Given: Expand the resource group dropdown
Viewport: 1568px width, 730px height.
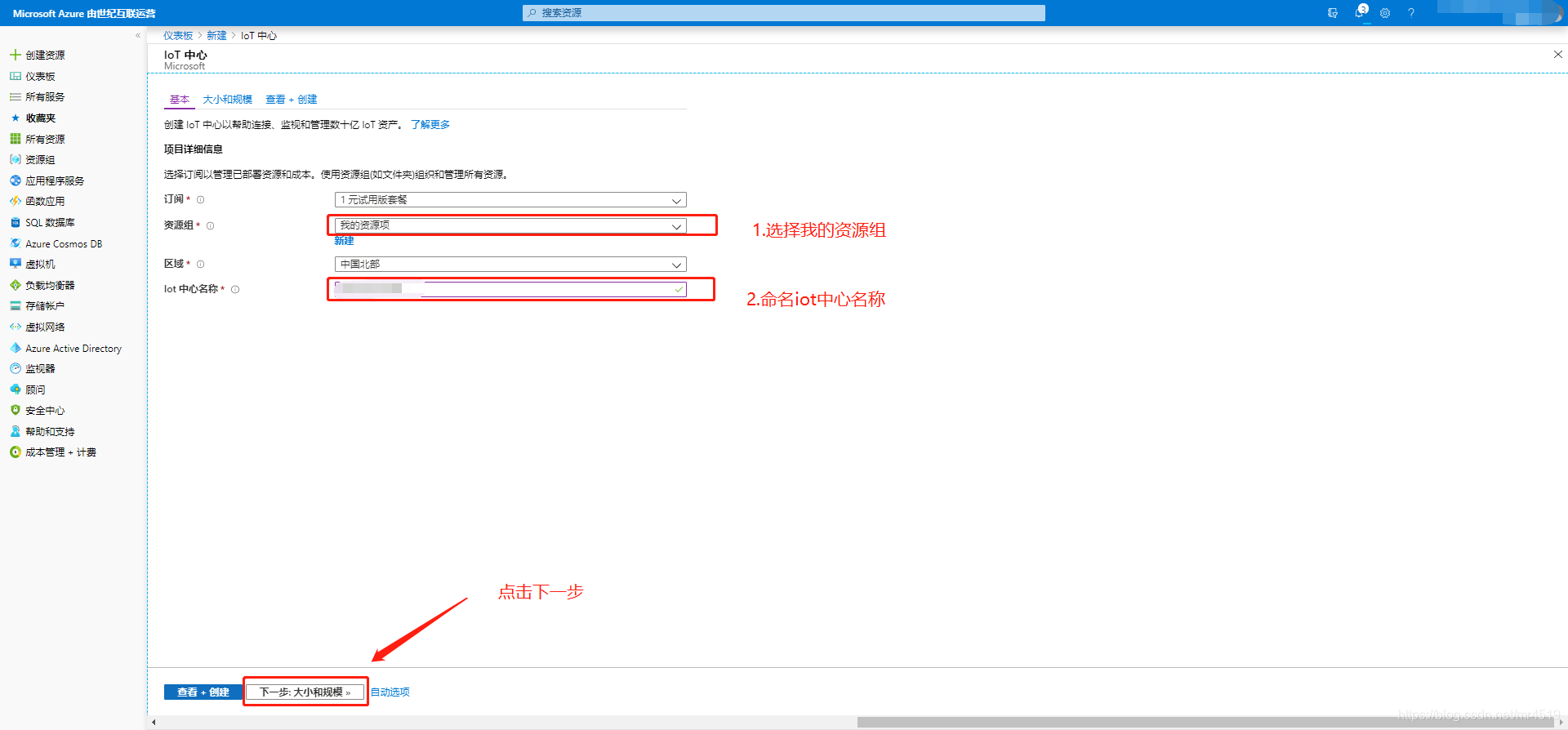Looking at the screenshot, I should point(510,225).
